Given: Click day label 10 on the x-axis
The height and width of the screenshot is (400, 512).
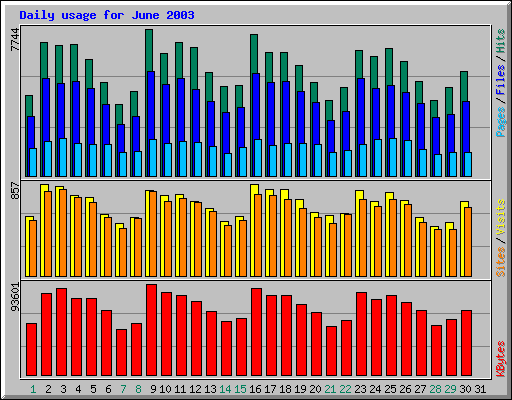Looking at the screenshot, I should [x=165, y=389].
